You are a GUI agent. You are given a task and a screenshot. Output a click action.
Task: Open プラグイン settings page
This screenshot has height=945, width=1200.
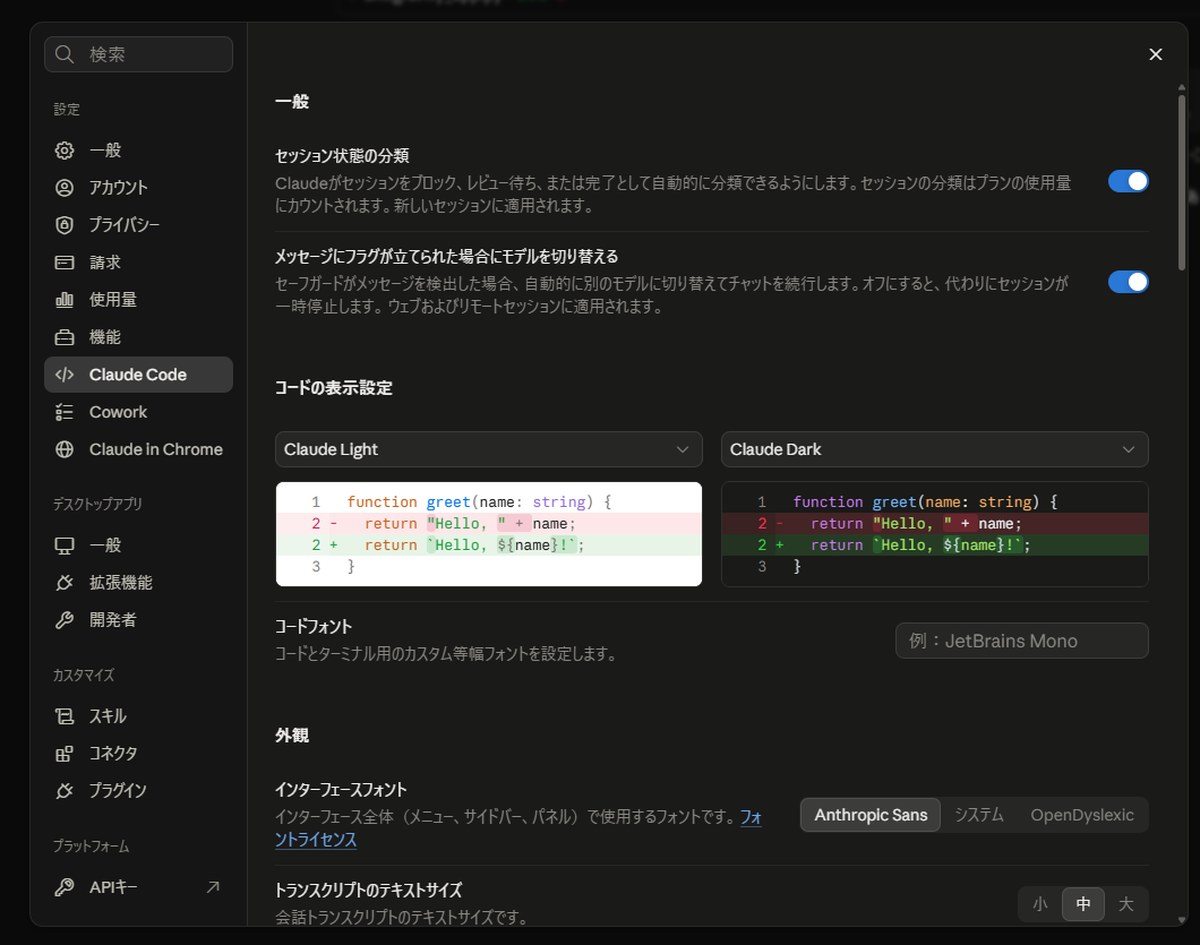pyautogui.click(x=139, y=790)
